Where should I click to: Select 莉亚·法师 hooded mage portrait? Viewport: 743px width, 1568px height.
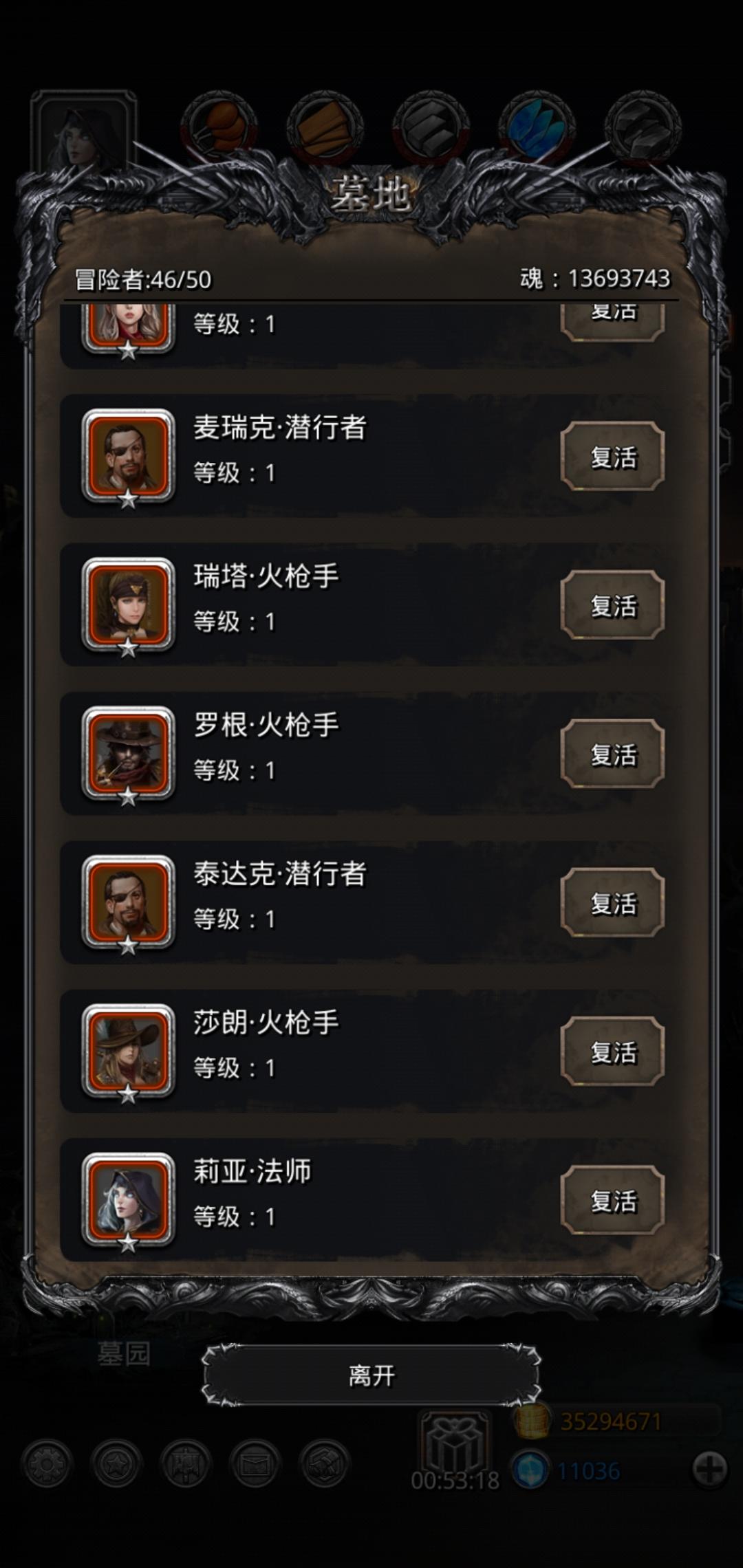click(128, 1200)
